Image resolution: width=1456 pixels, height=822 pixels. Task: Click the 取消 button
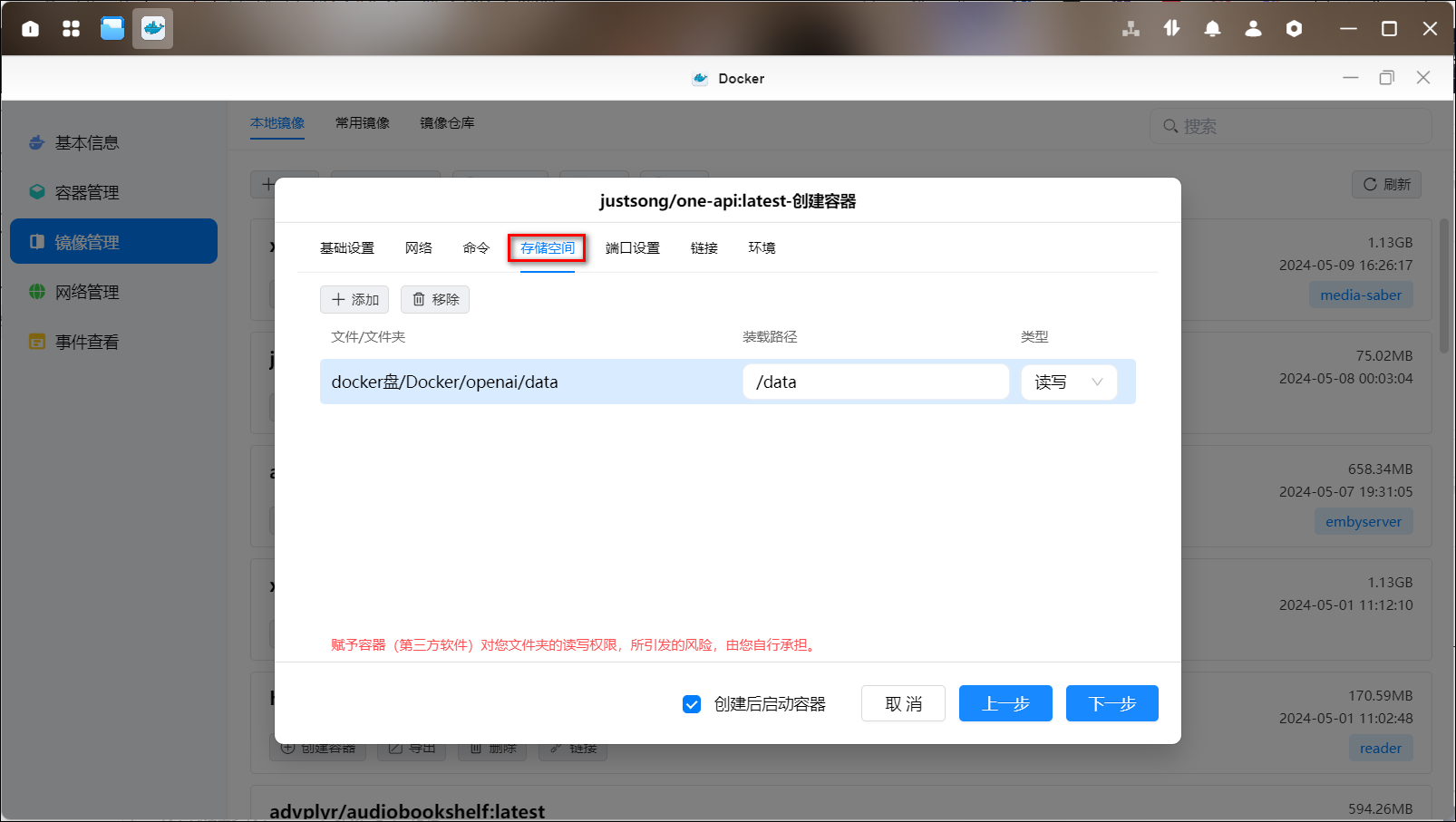[x=903, y=704]
